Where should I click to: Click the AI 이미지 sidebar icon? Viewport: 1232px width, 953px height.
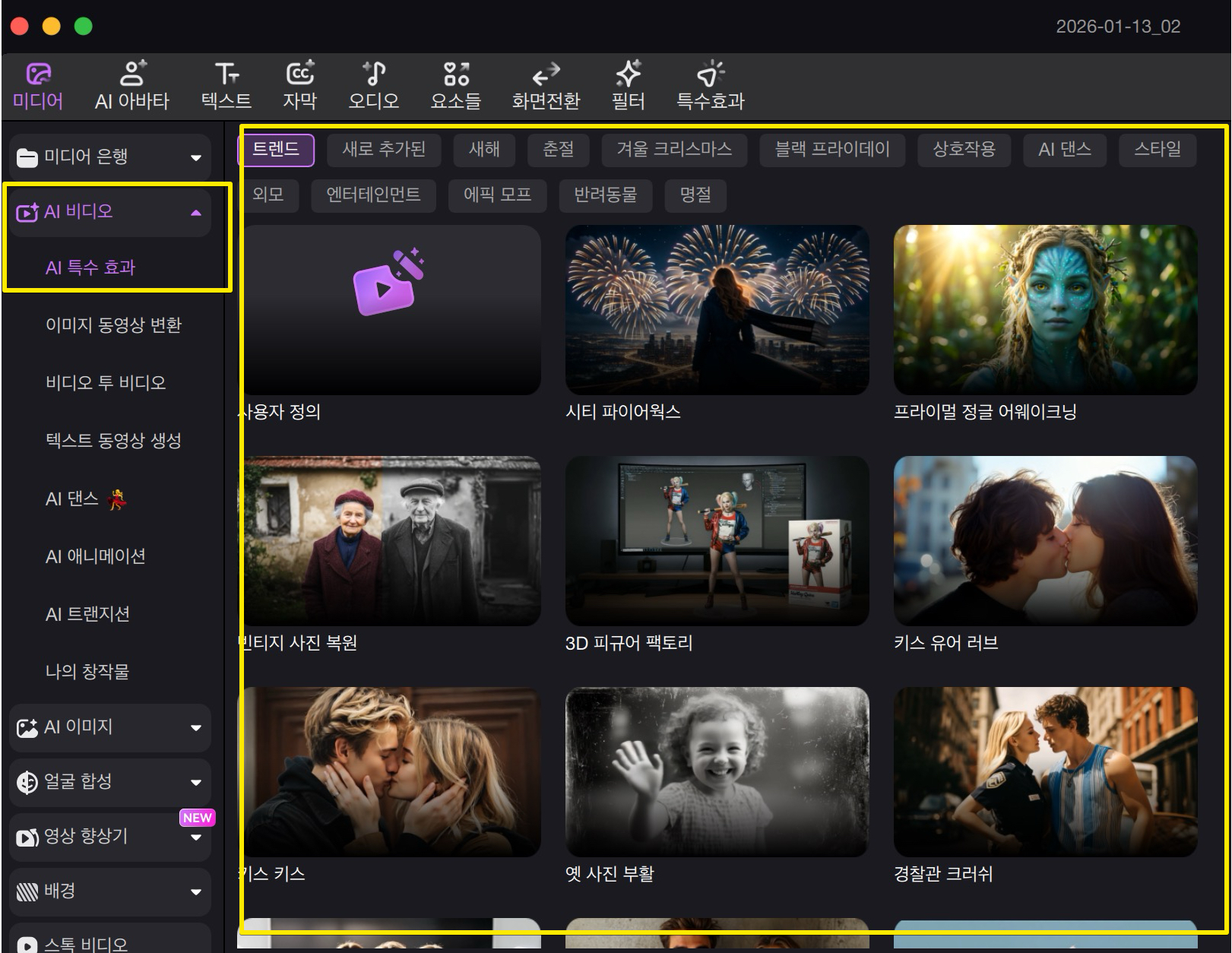point(27,727)
